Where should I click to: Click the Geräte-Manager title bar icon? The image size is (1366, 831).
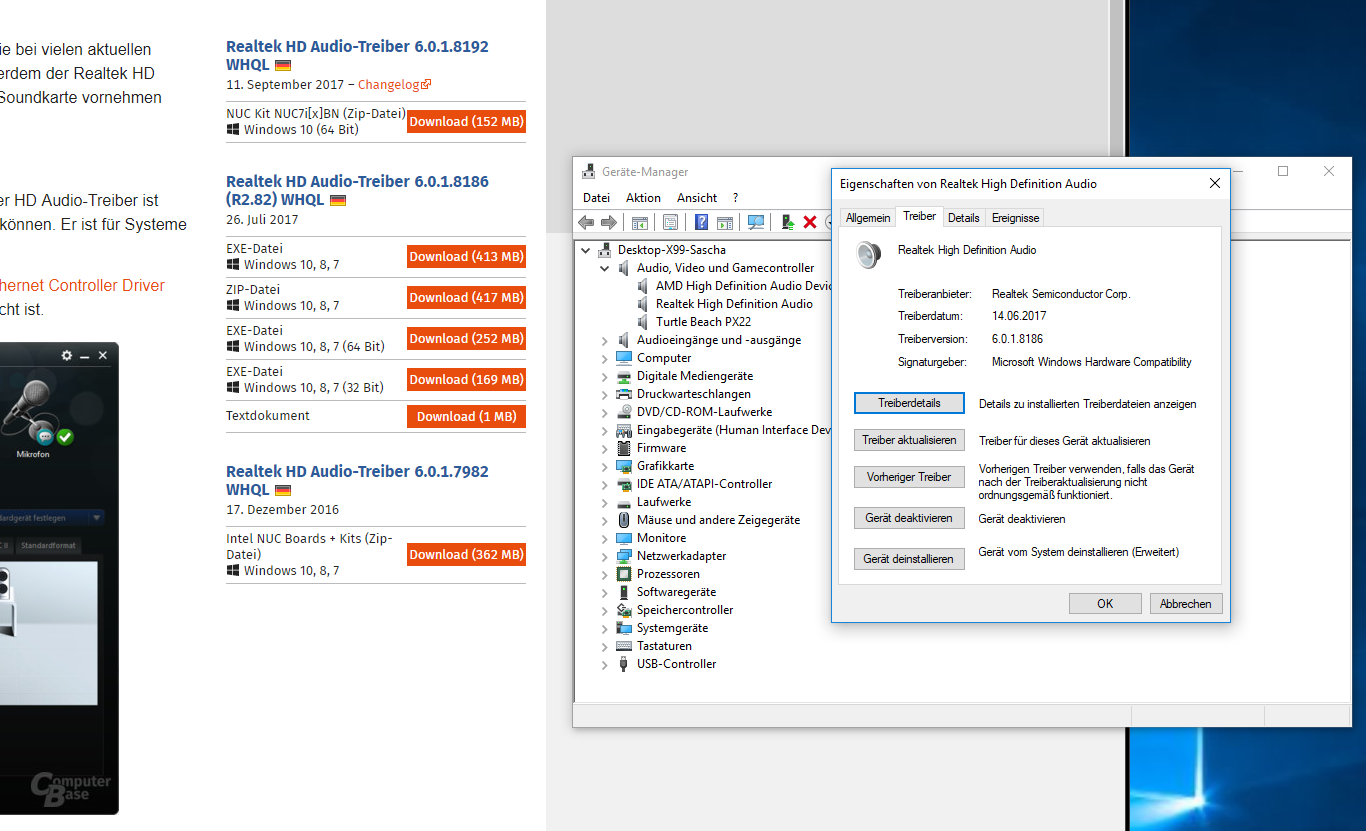coord(589,172)
